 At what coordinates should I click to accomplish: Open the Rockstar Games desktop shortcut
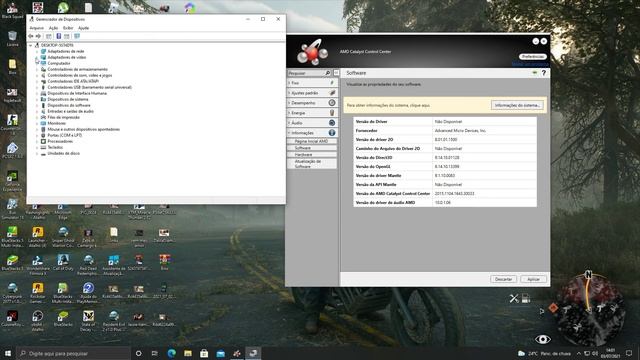click(38, 293)
